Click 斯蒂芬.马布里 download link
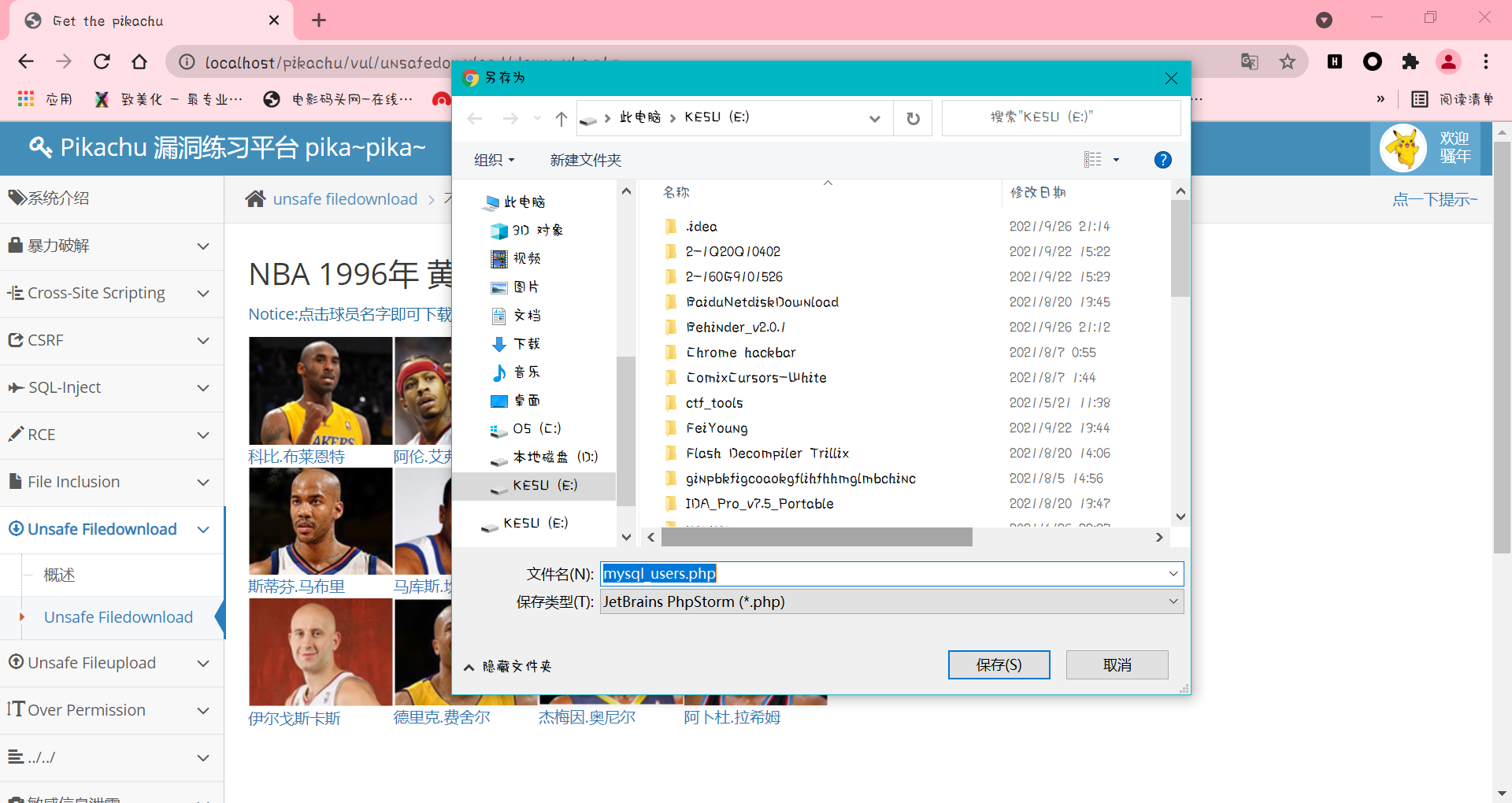The width and height of the screenshot is (1512, 803). tap(296, 587)
